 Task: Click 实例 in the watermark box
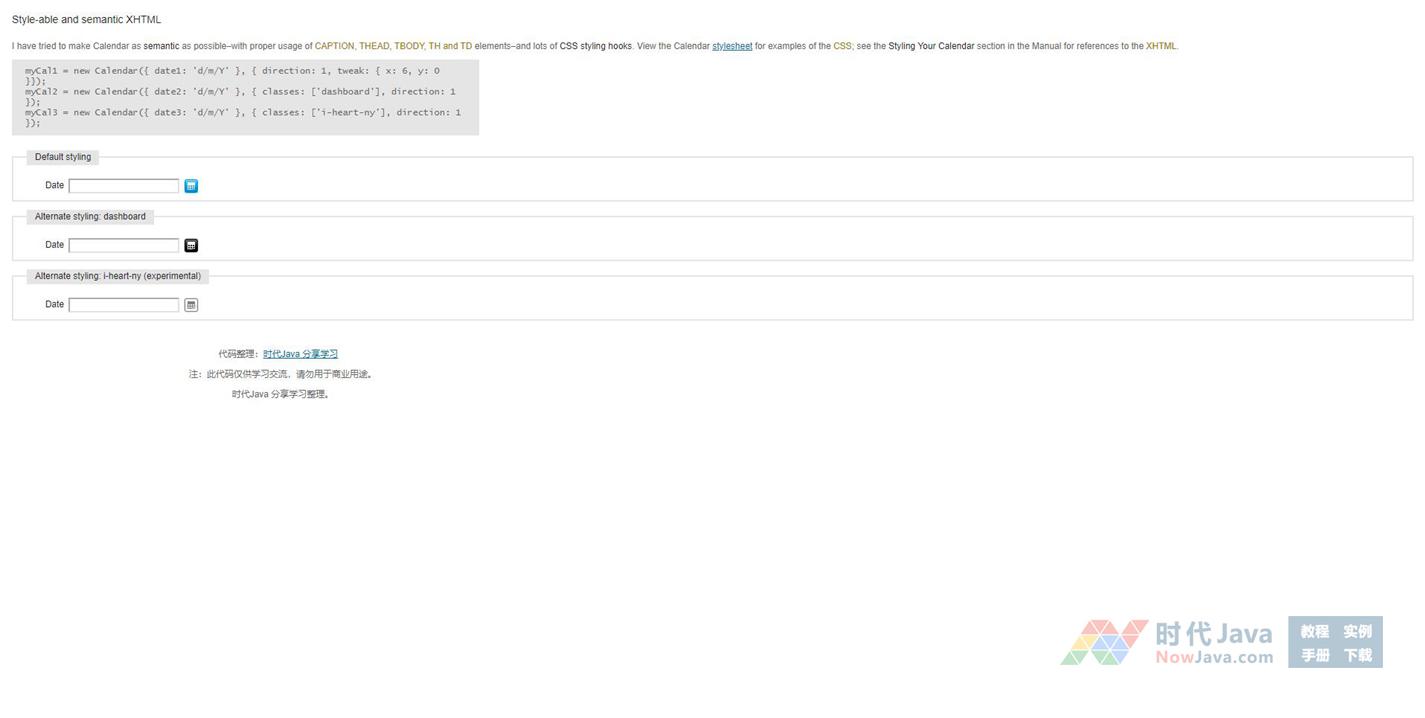coord(1357,631)
